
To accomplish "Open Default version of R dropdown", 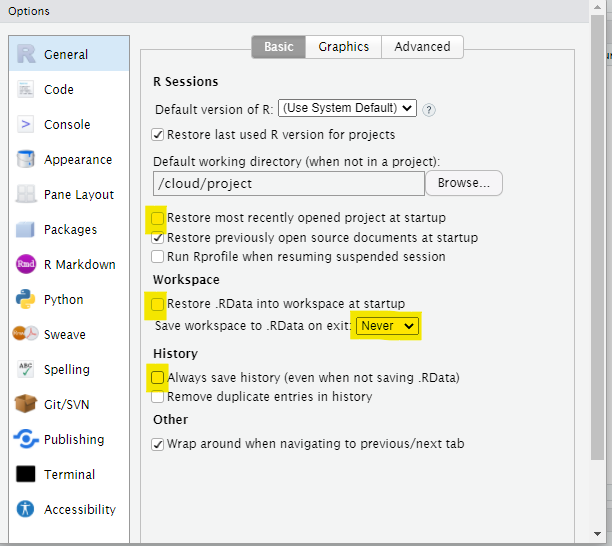I will tap(347, 108).
